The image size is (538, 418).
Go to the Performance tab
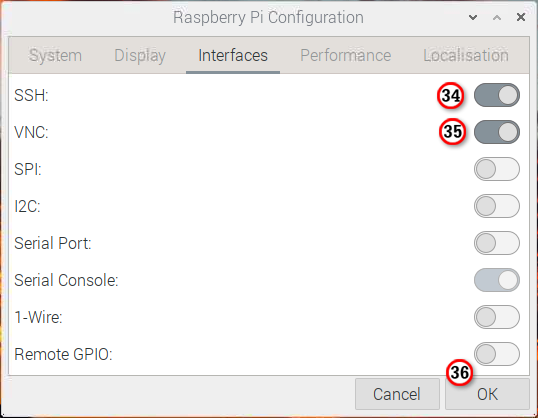coord(346,56)
